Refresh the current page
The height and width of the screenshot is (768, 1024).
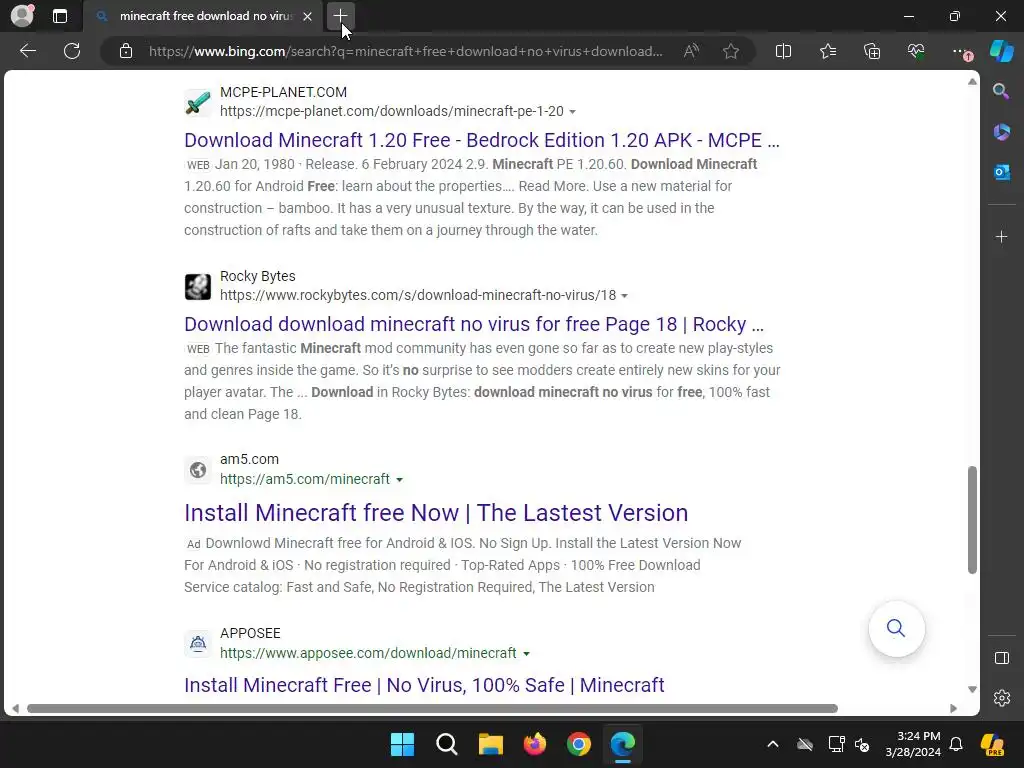(x=72, y=51)
